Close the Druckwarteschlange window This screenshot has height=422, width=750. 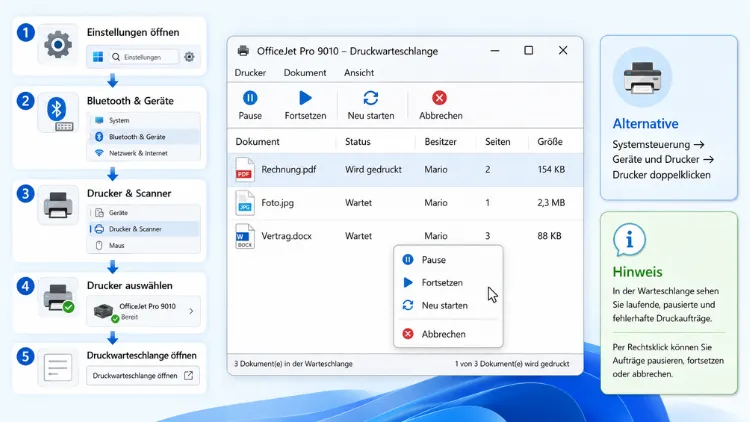(x=563, y=50)
